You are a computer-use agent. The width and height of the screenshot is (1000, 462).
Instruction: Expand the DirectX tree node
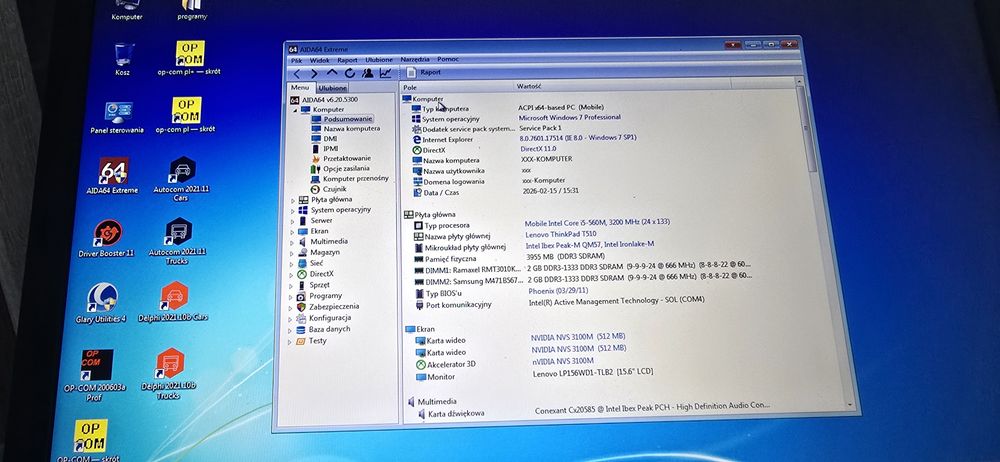coord(293,274)
